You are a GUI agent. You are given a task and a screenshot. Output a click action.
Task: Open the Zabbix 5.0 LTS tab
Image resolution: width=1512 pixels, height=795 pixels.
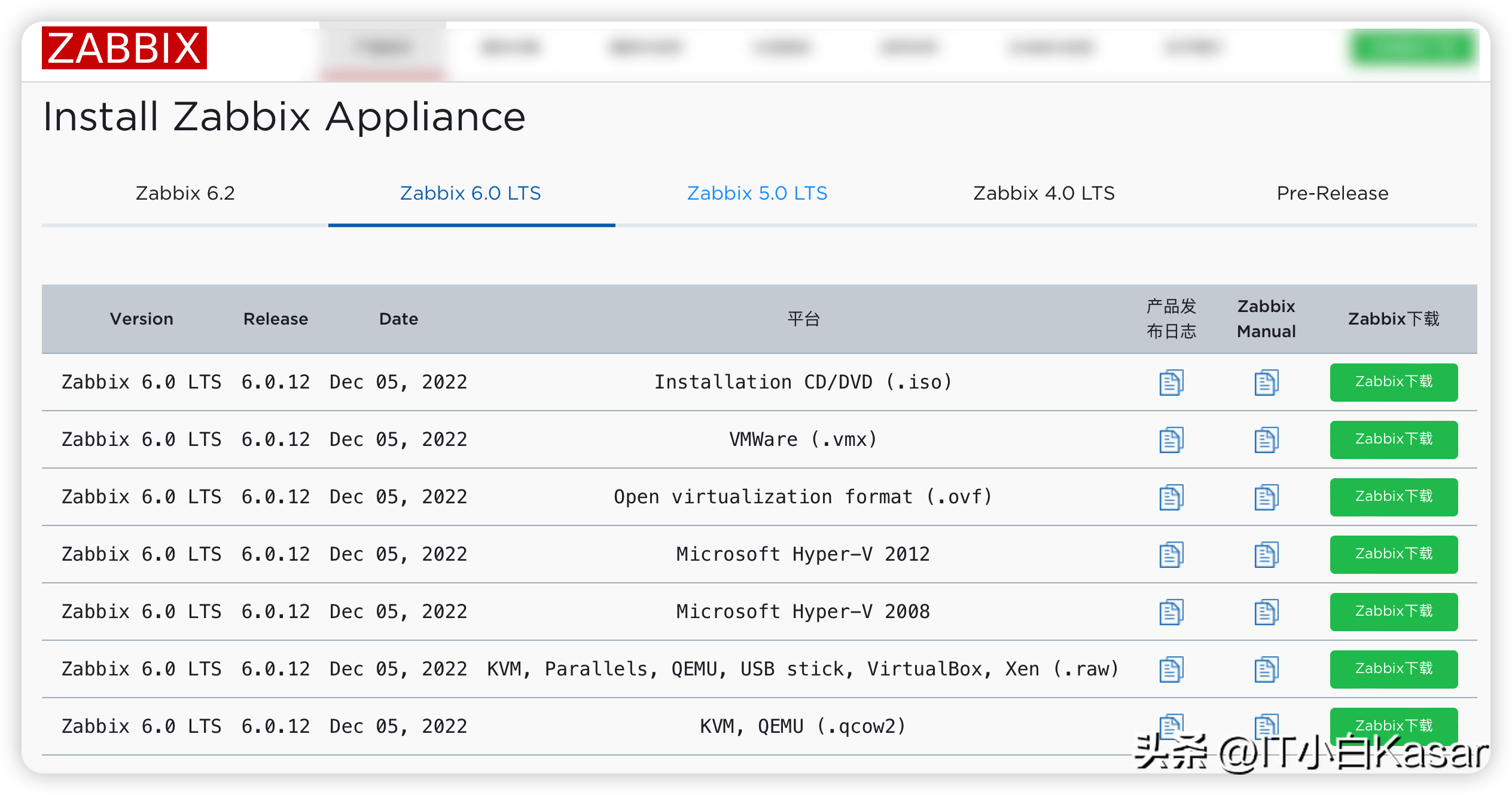[x=757, y=193]
